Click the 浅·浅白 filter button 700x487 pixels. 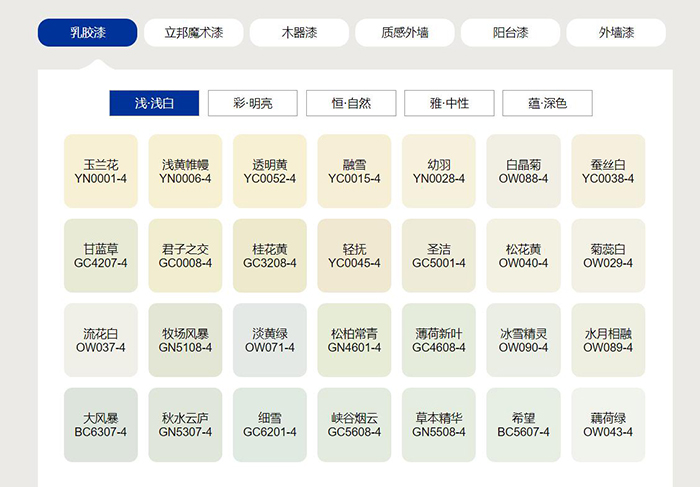154,103
